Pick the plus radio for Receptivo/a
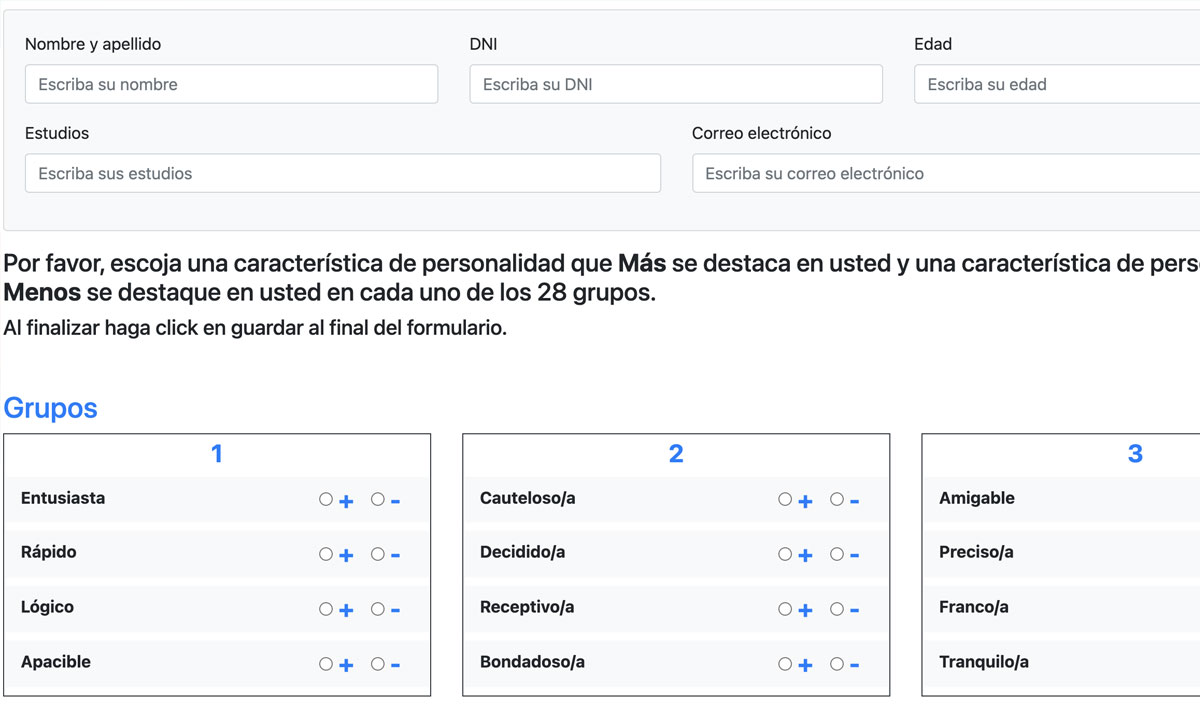The width and height of the screenshot is (1200, 715). click(x=785, y=608)
